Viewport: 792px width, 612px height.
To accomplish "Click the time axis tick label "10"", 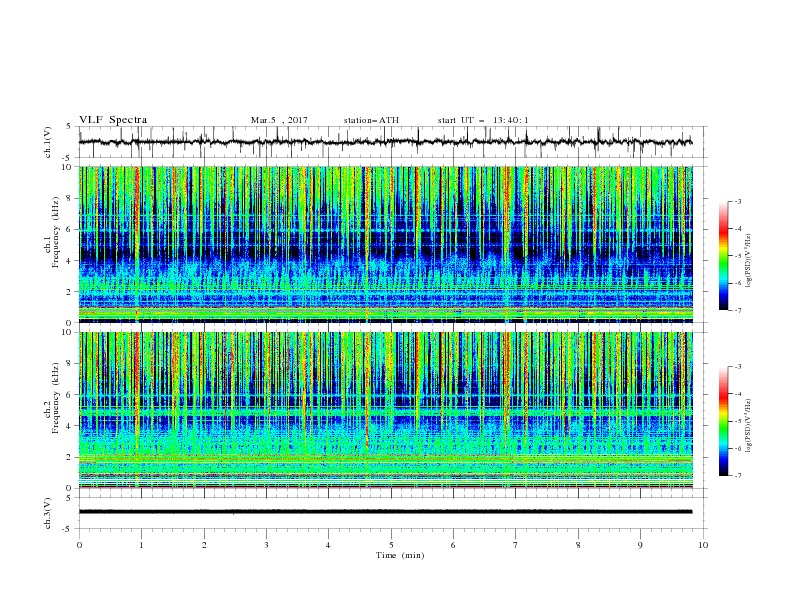I will (x=703, y=545).
